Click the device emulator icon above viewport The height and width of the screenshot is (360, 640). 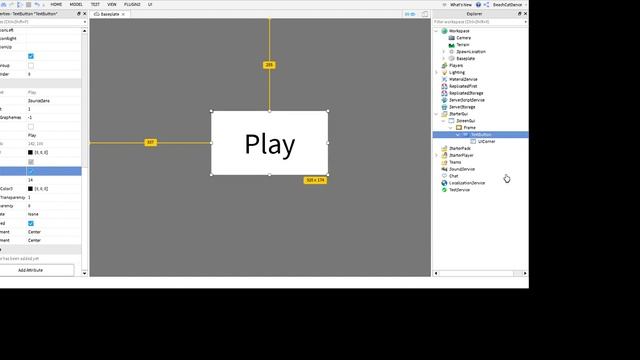point(424,14)
